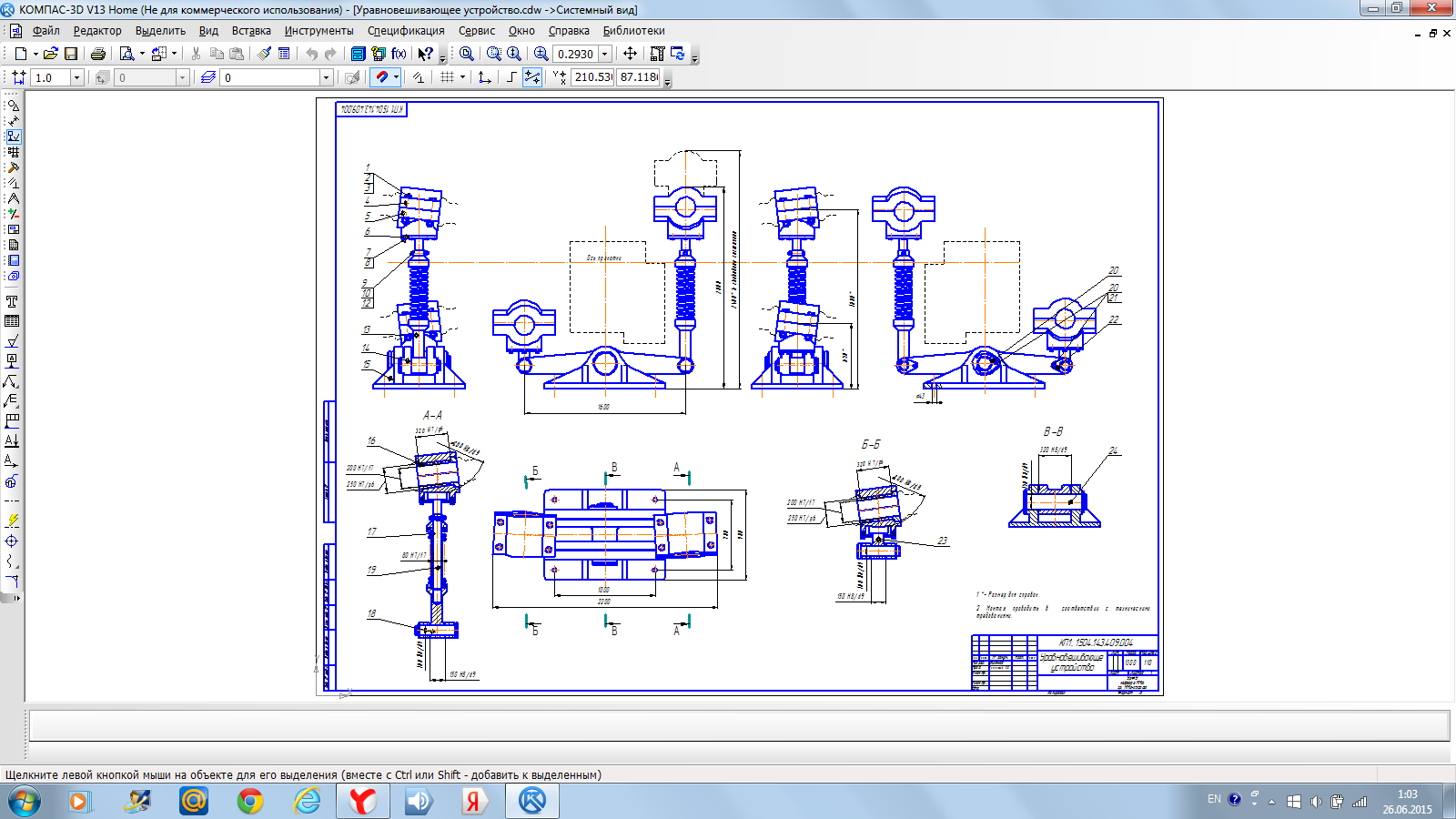The width and height of the screenshot is (1456, 819).
Task: Expand the layer number dropdown
Action: [326, 77]
